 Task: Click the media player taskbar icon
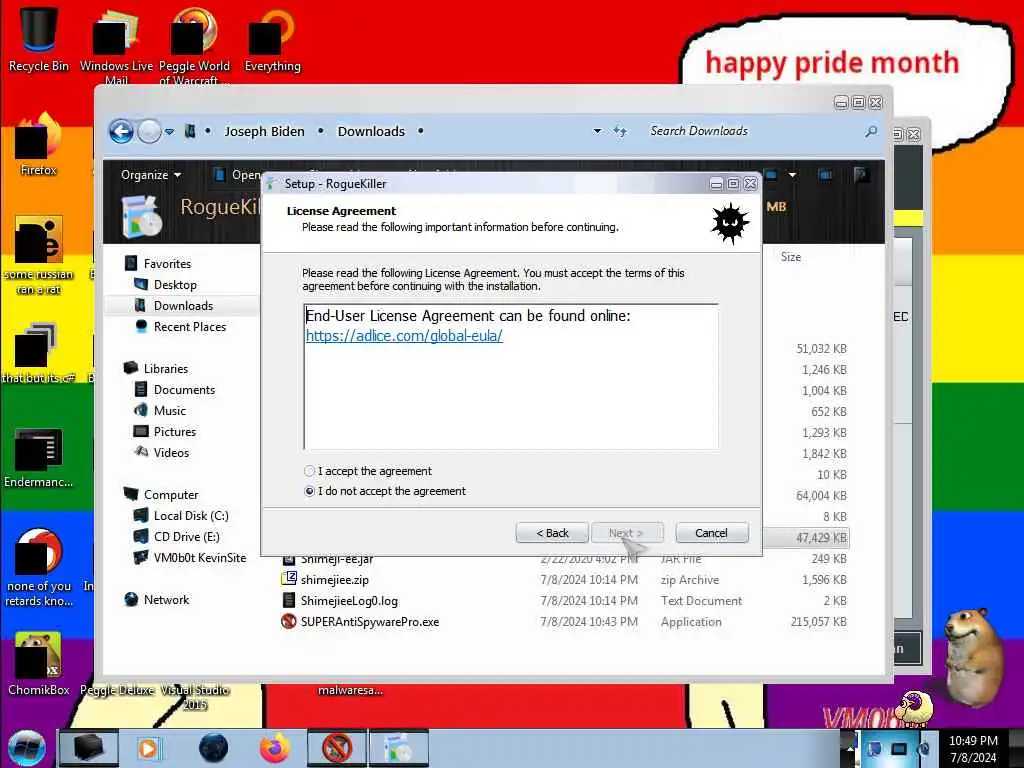[148, 748]
